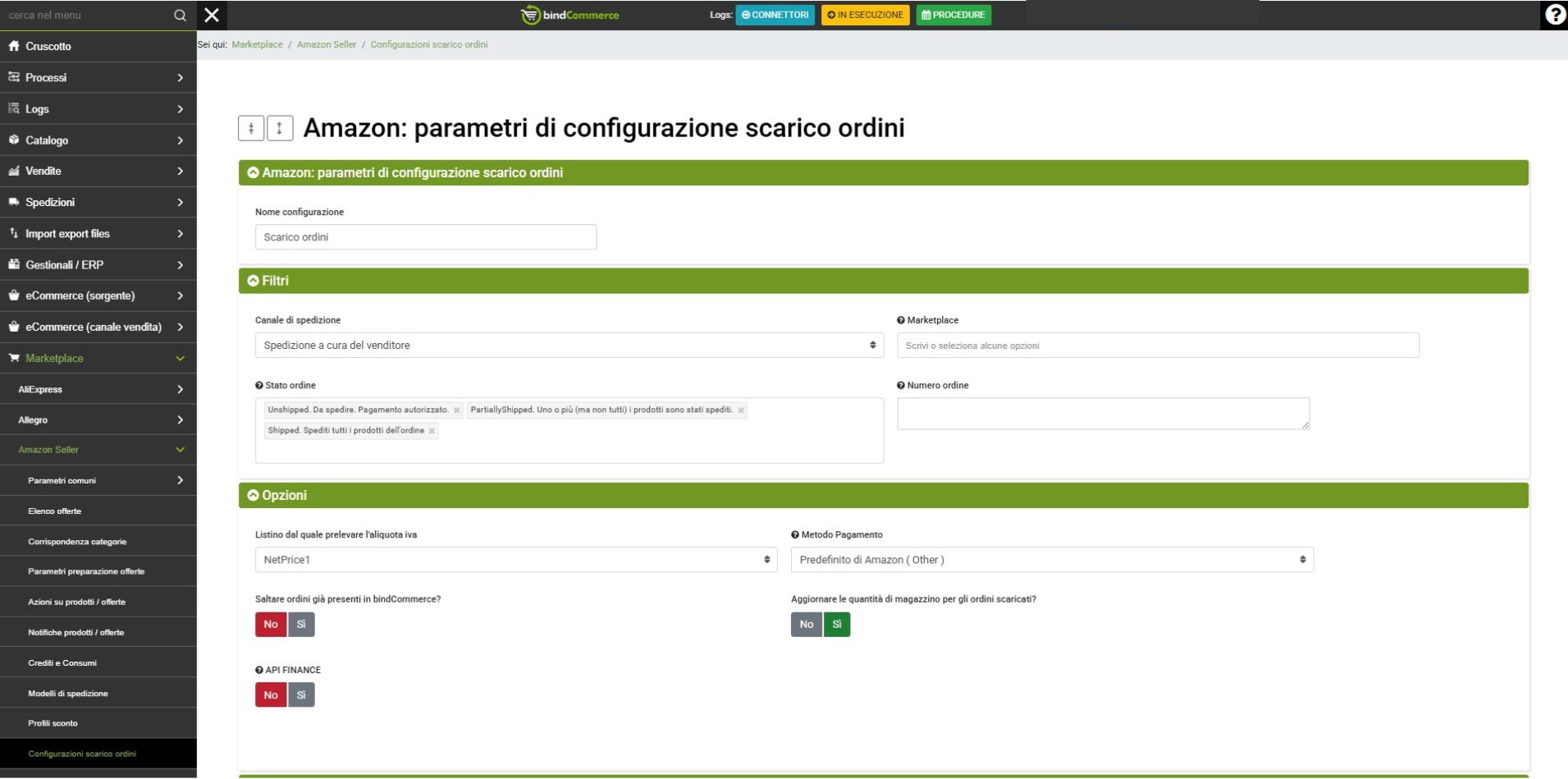Click the CONNETTORI logs button
Image resolution: width=1568 pixels, height=779 pixels.
point(775,15)
